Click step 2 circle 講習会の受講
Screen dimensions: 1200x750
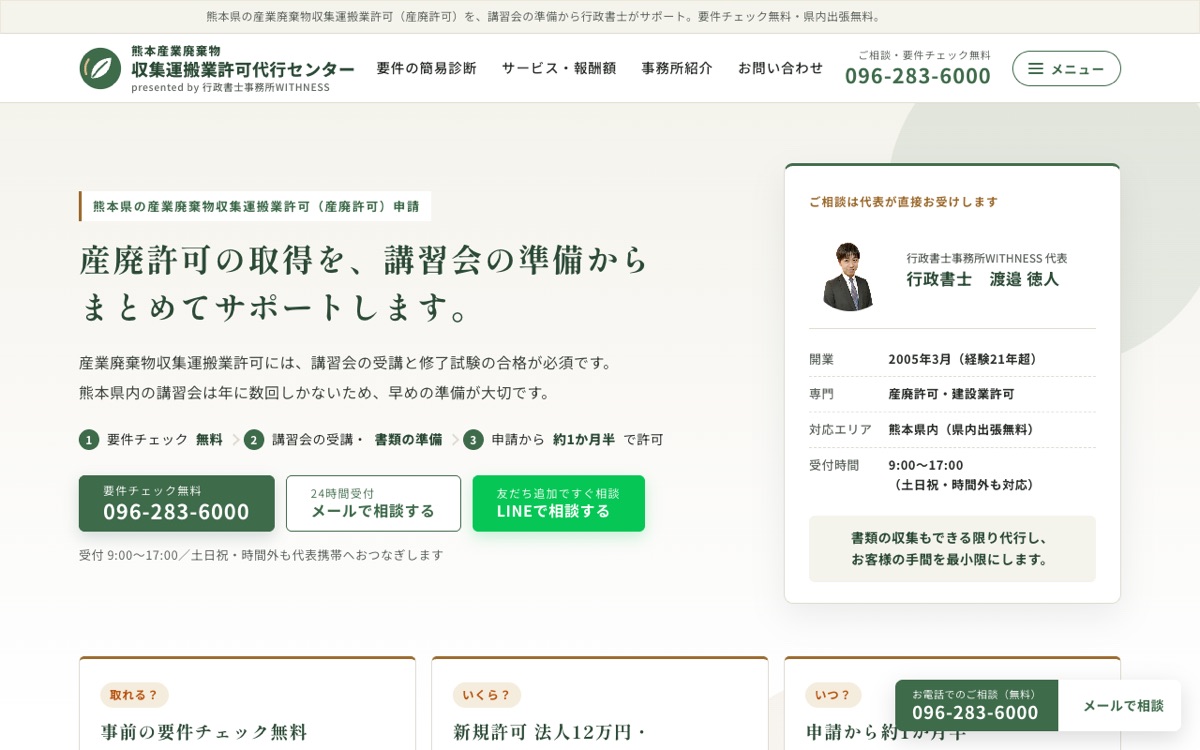254,439
